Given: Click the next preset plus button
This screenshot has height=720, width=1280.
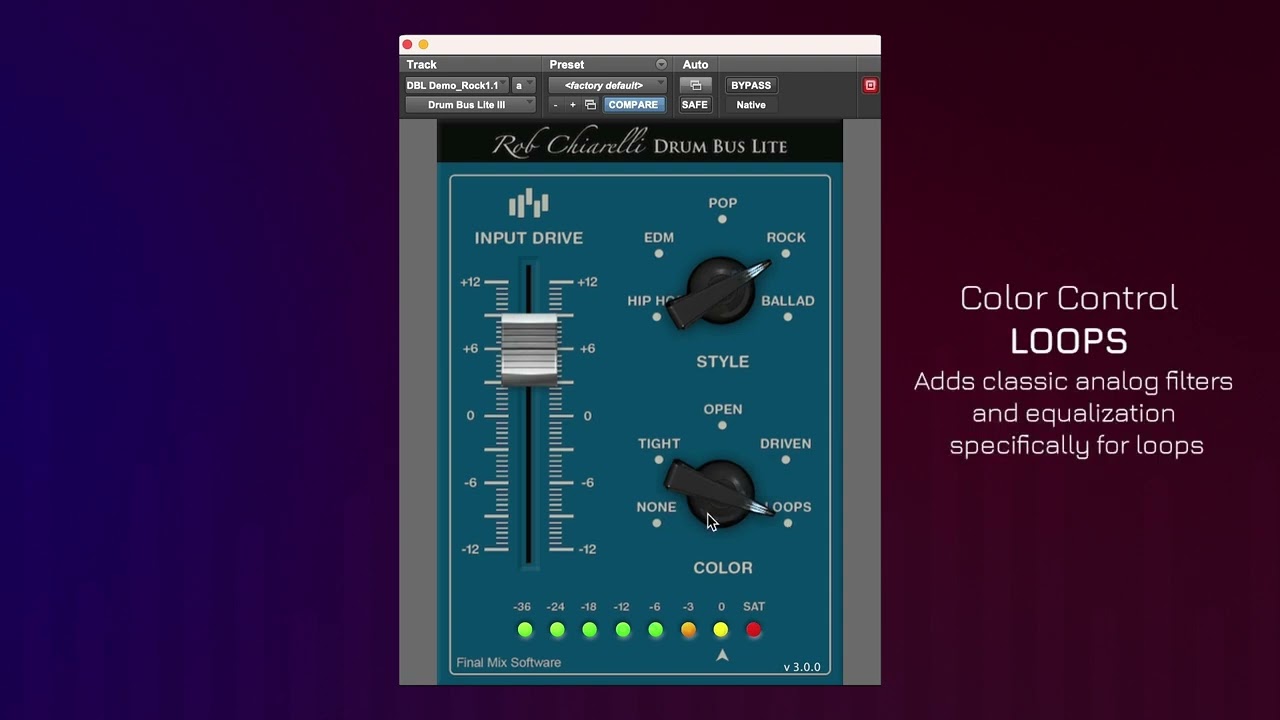Looking at the screenshot, I should 573,105.
